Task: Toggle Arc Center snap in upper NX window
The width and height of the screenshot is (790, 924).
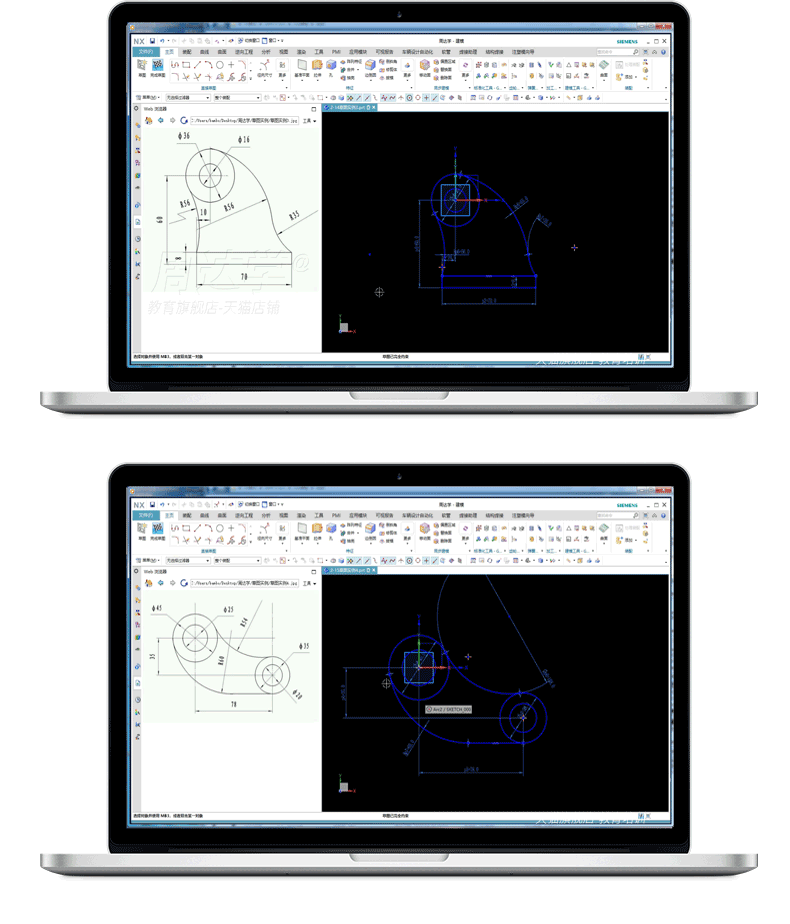Action: point(409,98)
